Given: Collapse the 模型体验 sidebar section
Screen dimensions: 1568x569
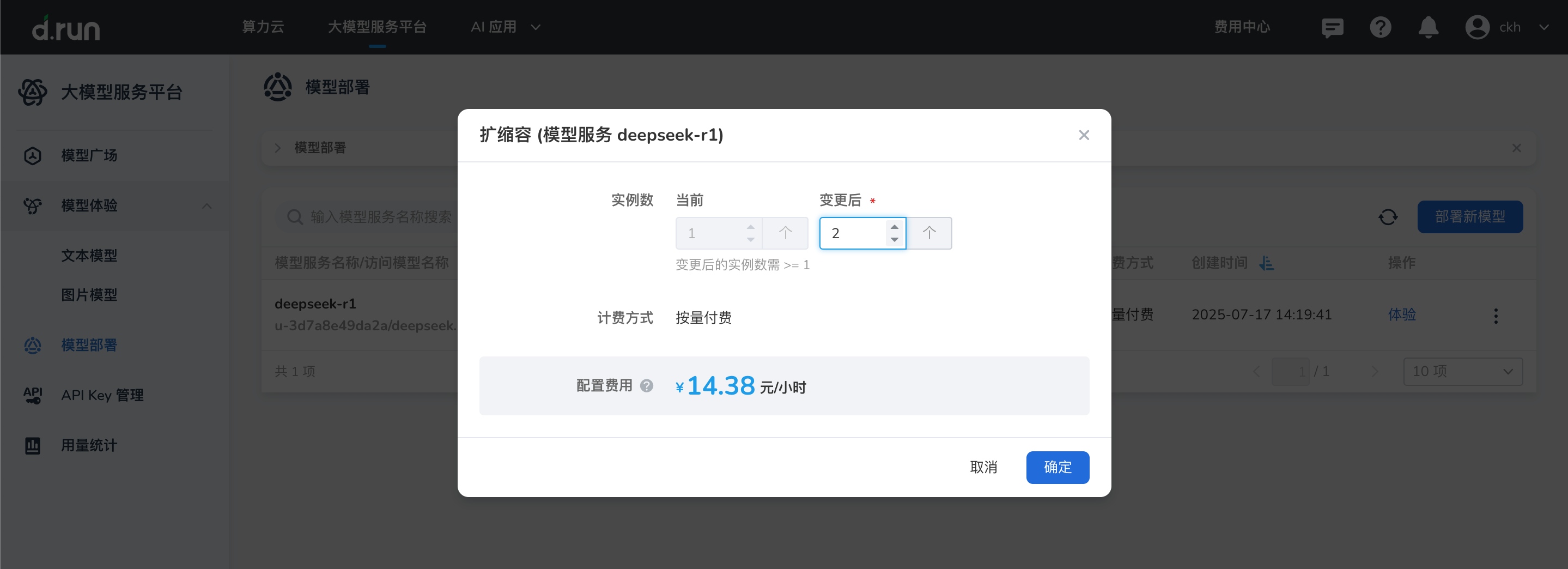Looking at the screenshot, I should tap(207, 206).
